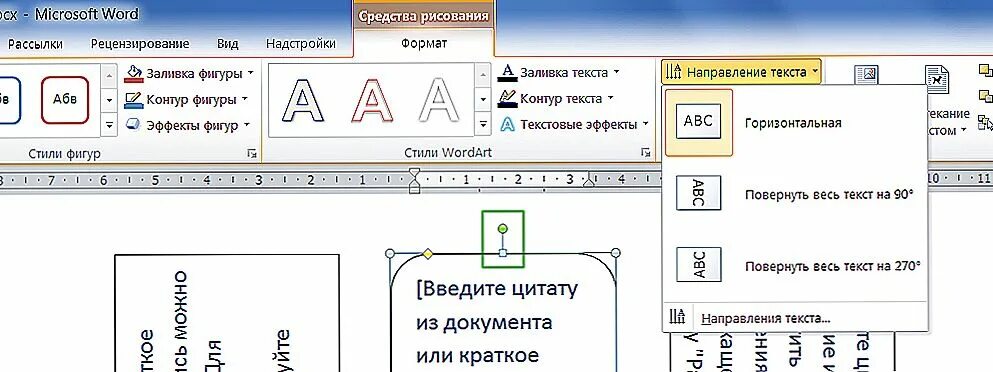The image size is (993, 372).
Task: Click the top-left resize handle of rounded shape
Action: tap(390, 253)
